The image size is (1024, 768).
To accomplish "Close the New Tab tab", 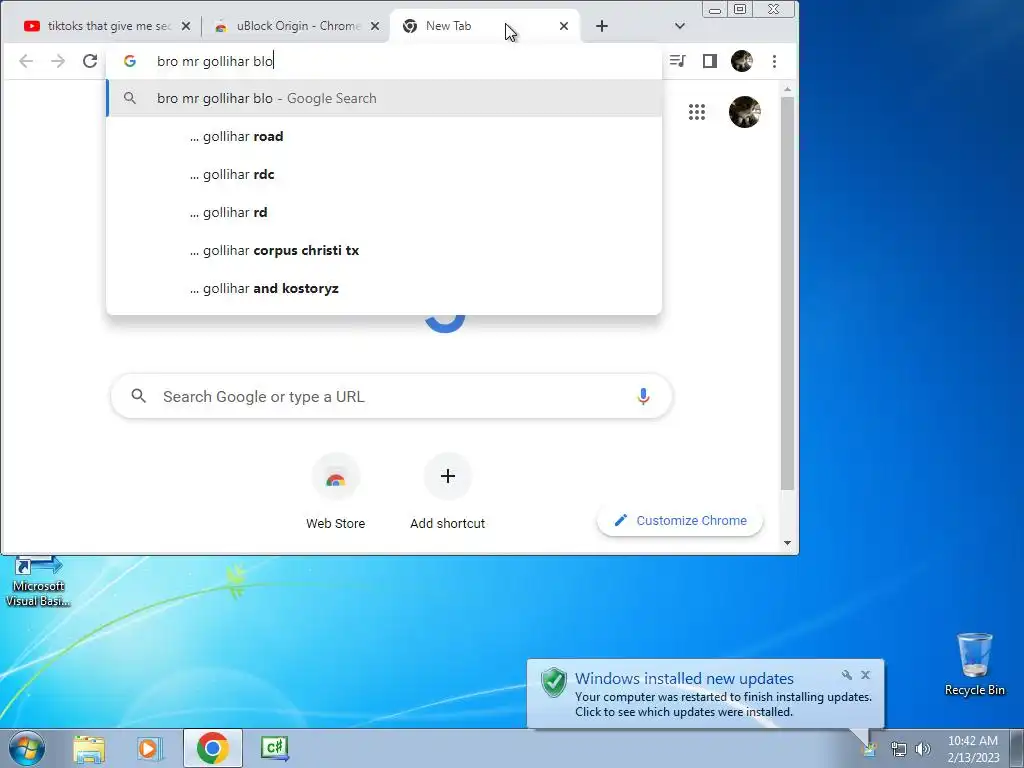I will (x=564, y=26).
